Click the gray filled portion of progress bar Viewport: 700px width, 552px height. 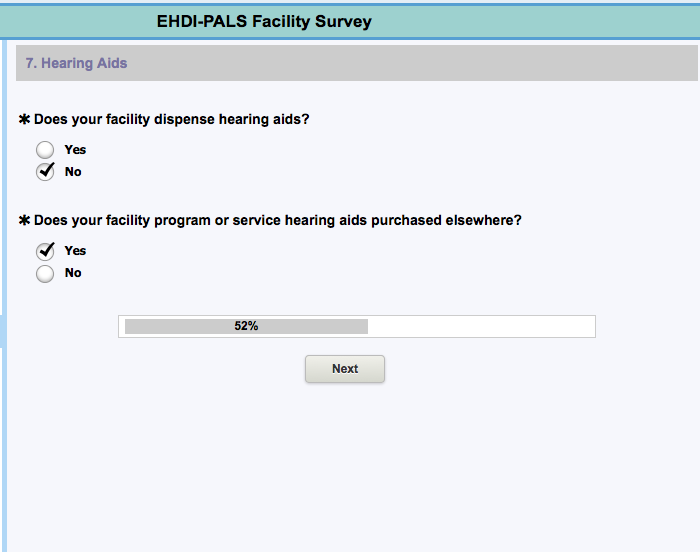click(170, 326)
